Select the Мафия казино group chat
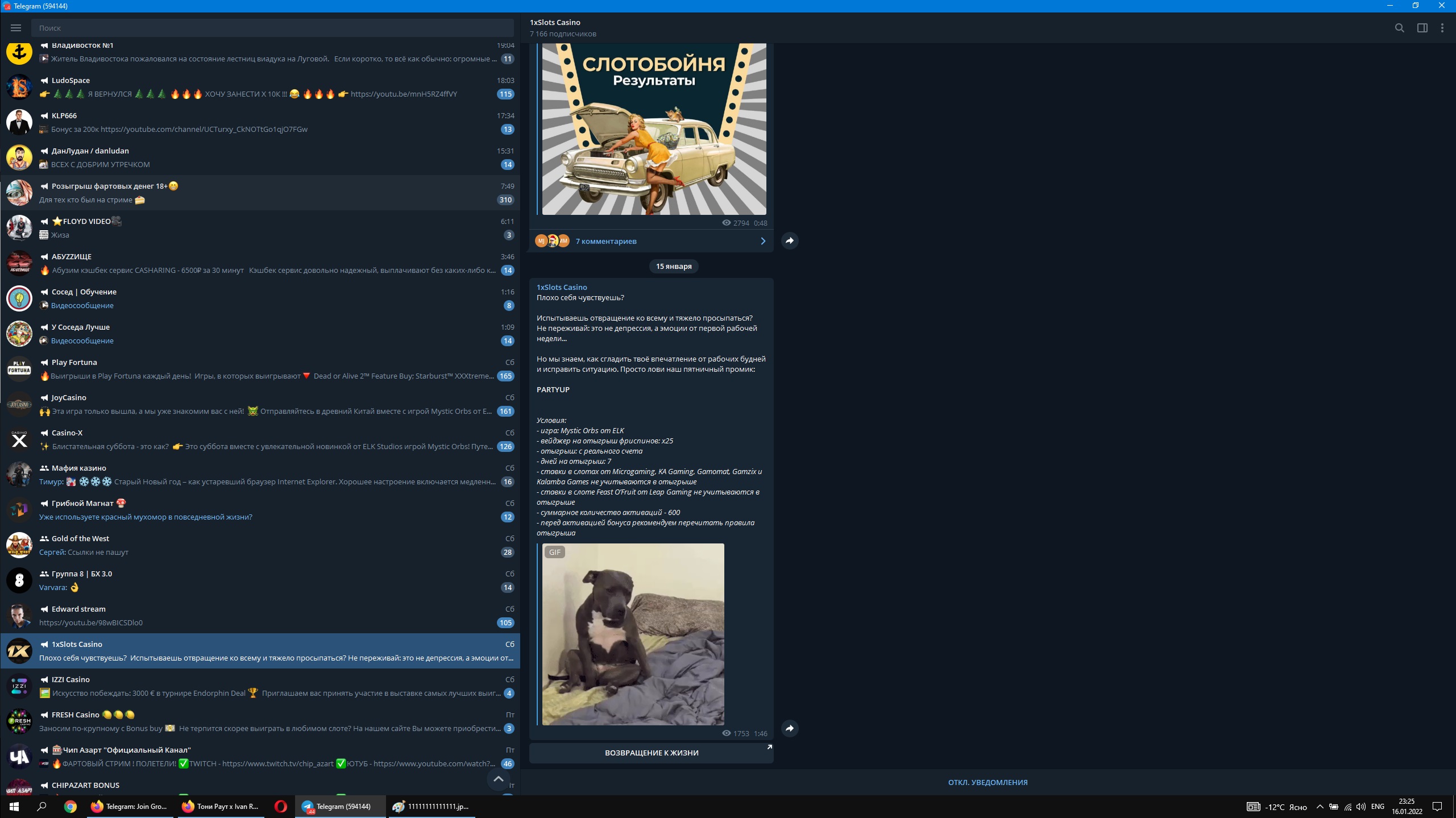The width and height of the screenshot is (1456, 818). [260, 475]
